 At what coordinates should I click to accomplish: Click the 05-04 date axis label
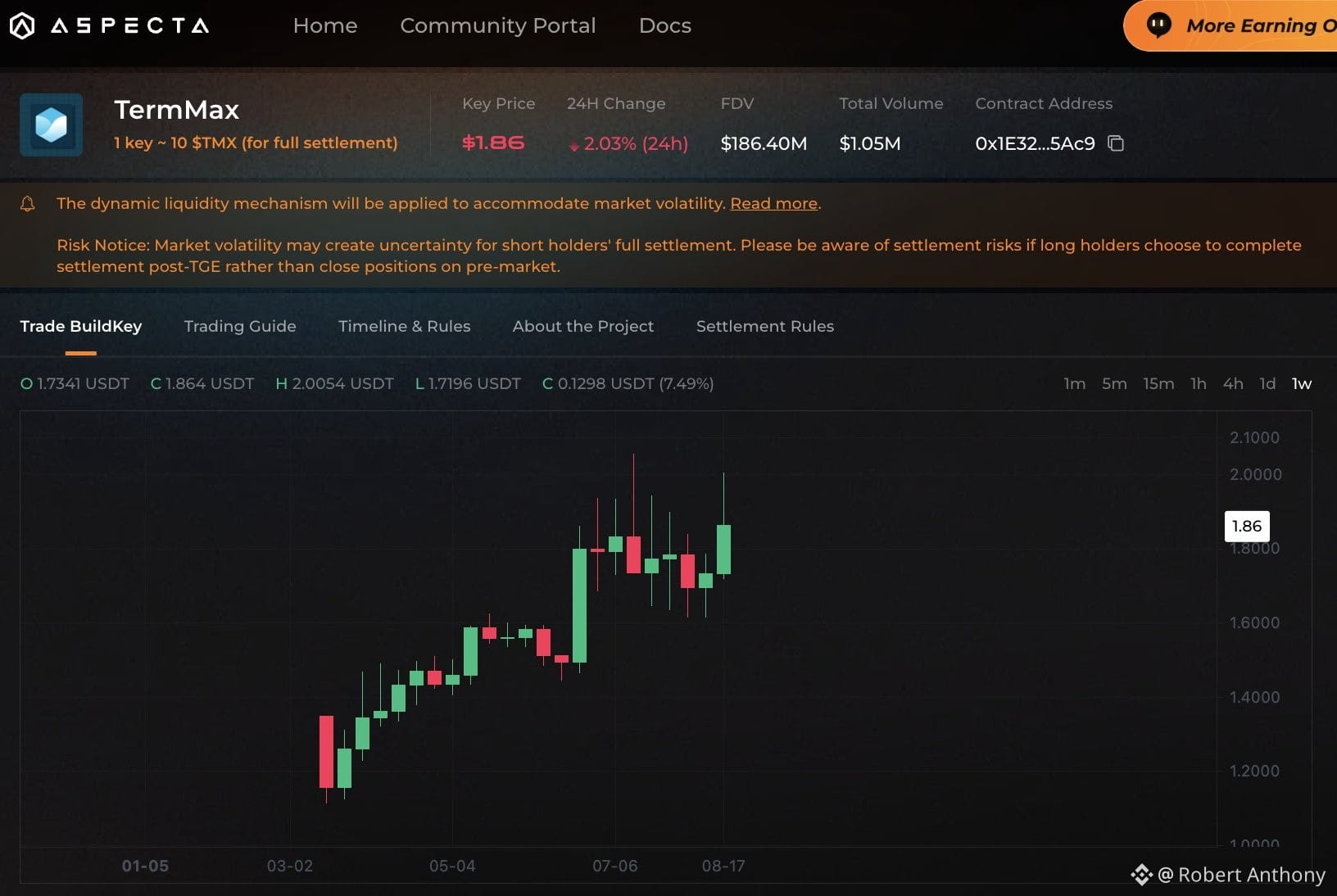[x=452, y=866]
